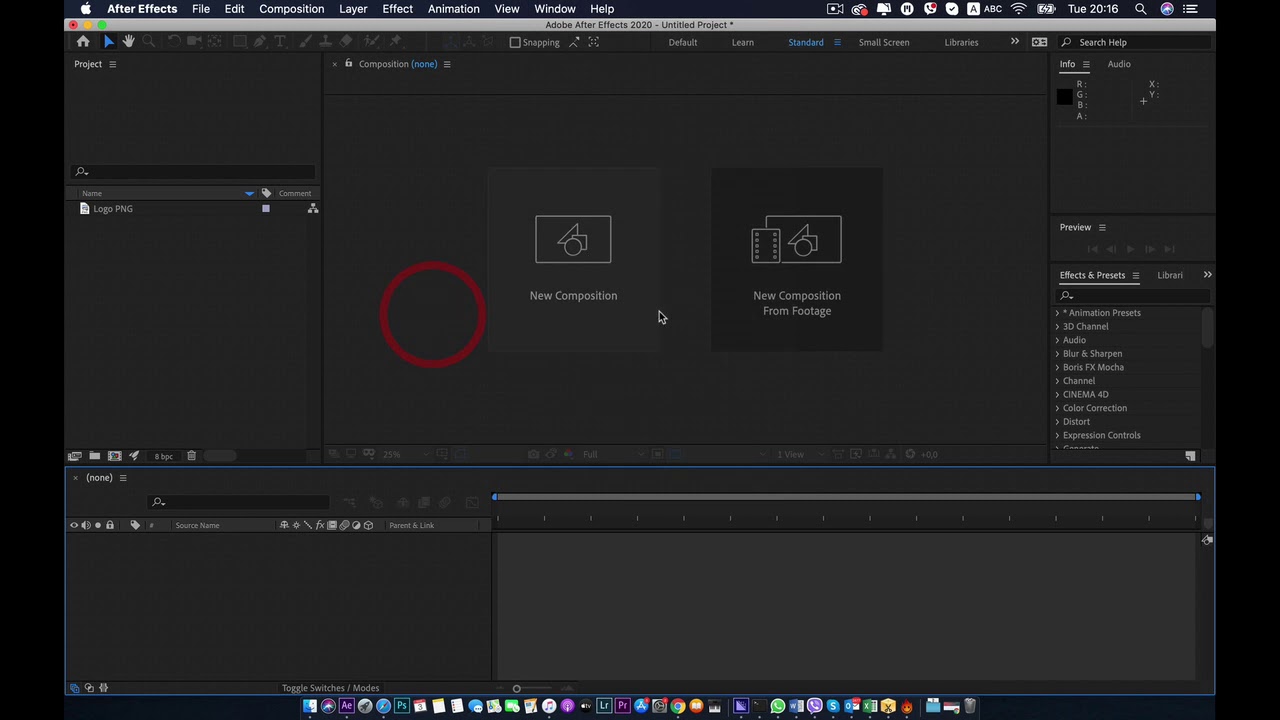This screenshot has width=1280, height=720.
Task: Click the timeline zoom slider handle
Action: (x=516, y=688)
